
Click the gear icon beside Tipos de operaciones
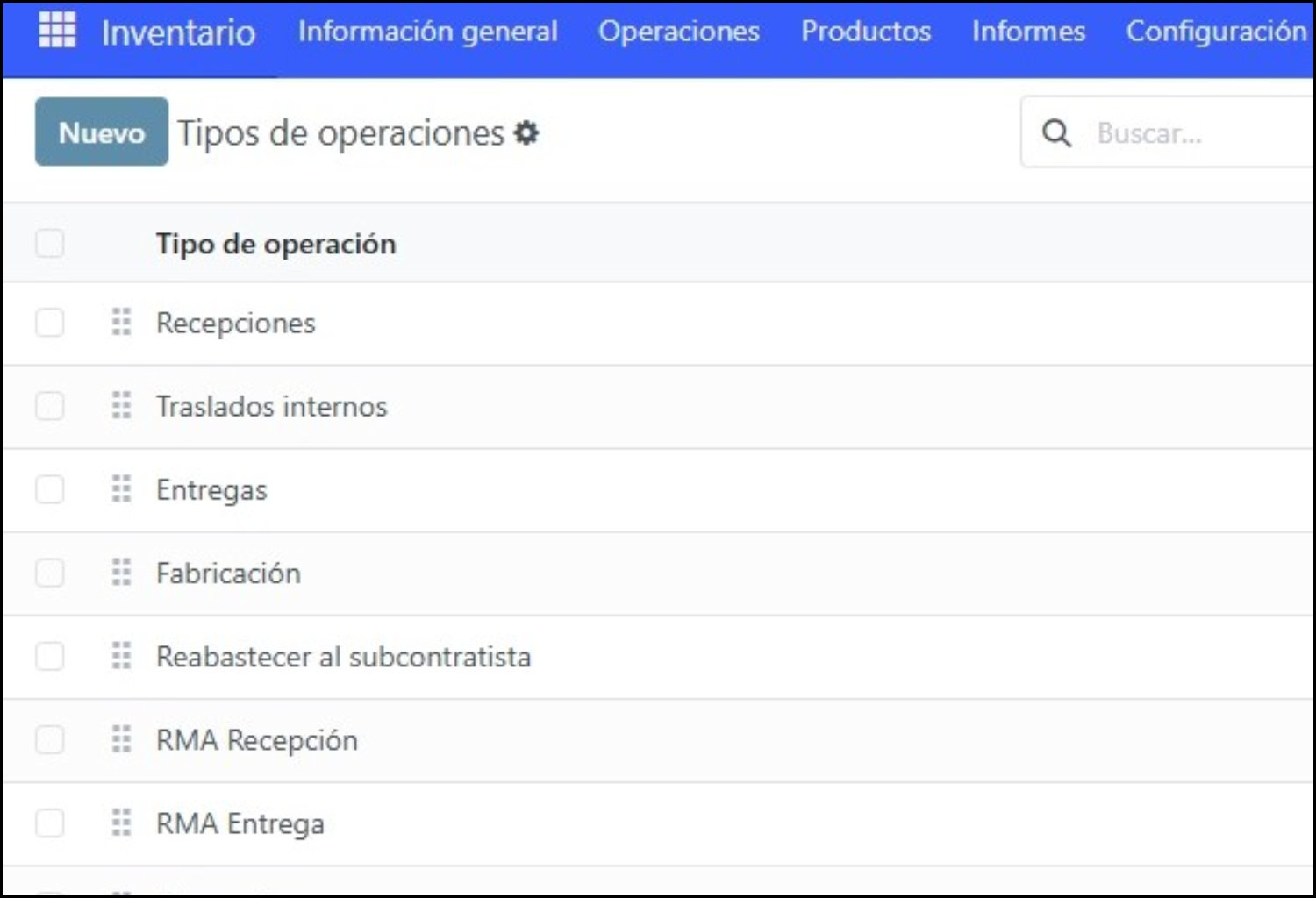tap(526, 133)
